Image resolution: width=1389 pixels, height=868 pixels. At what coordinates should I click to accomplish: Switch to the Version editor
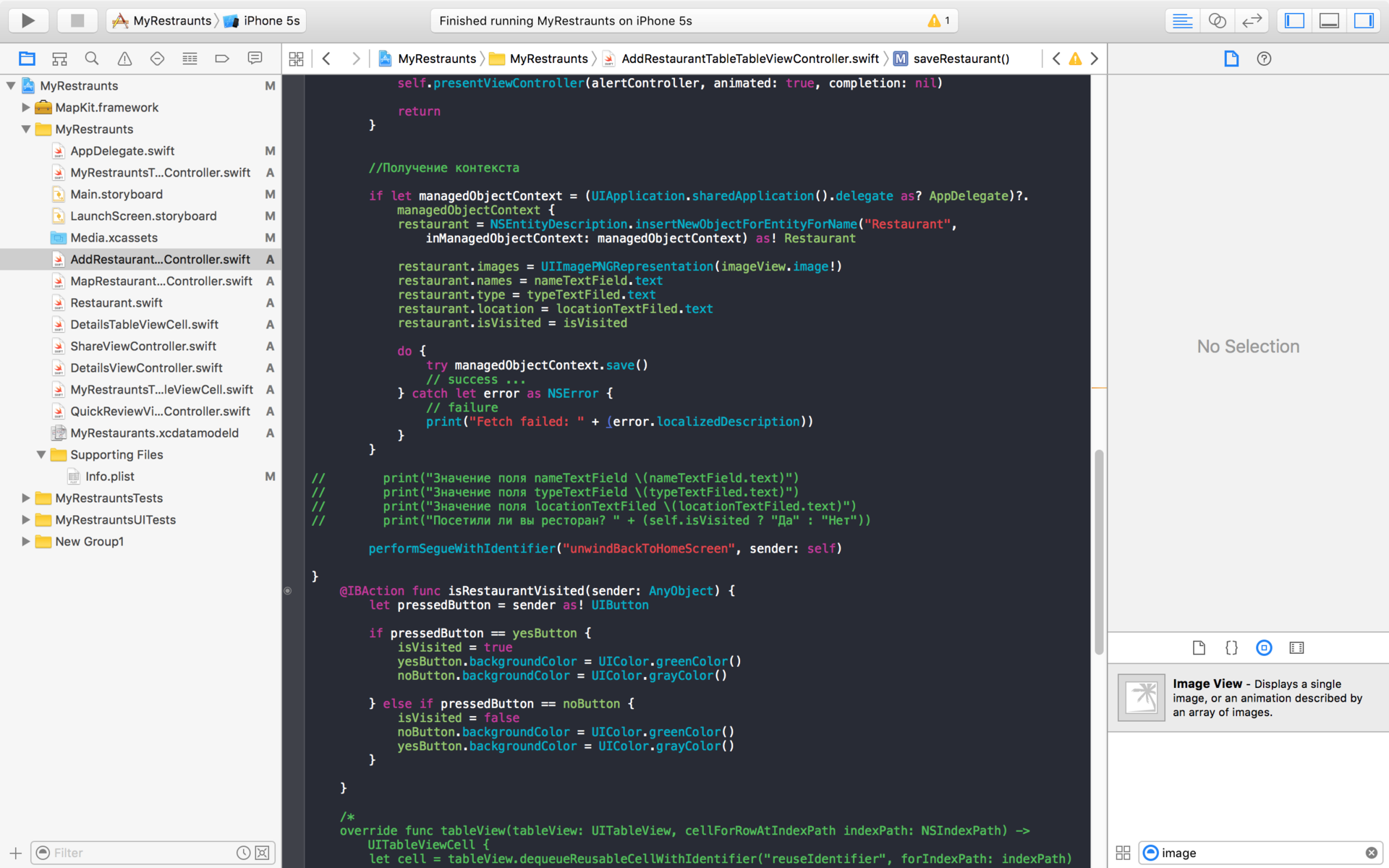1252,20
